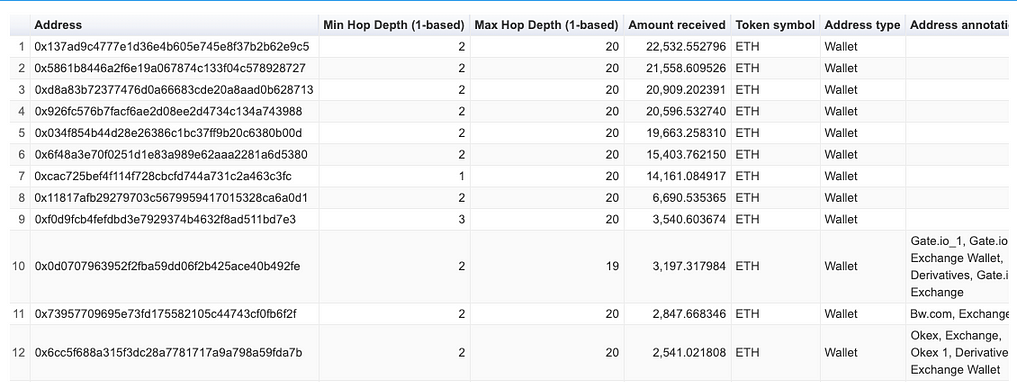This screenshot has height=382, width=1017.
Task: Click ETH token symbol in row 10
Action: 747,266
